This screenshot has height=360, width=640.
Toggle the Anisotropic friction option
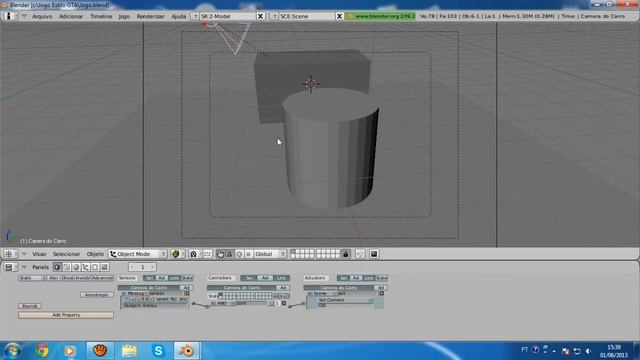coord(97,295)
